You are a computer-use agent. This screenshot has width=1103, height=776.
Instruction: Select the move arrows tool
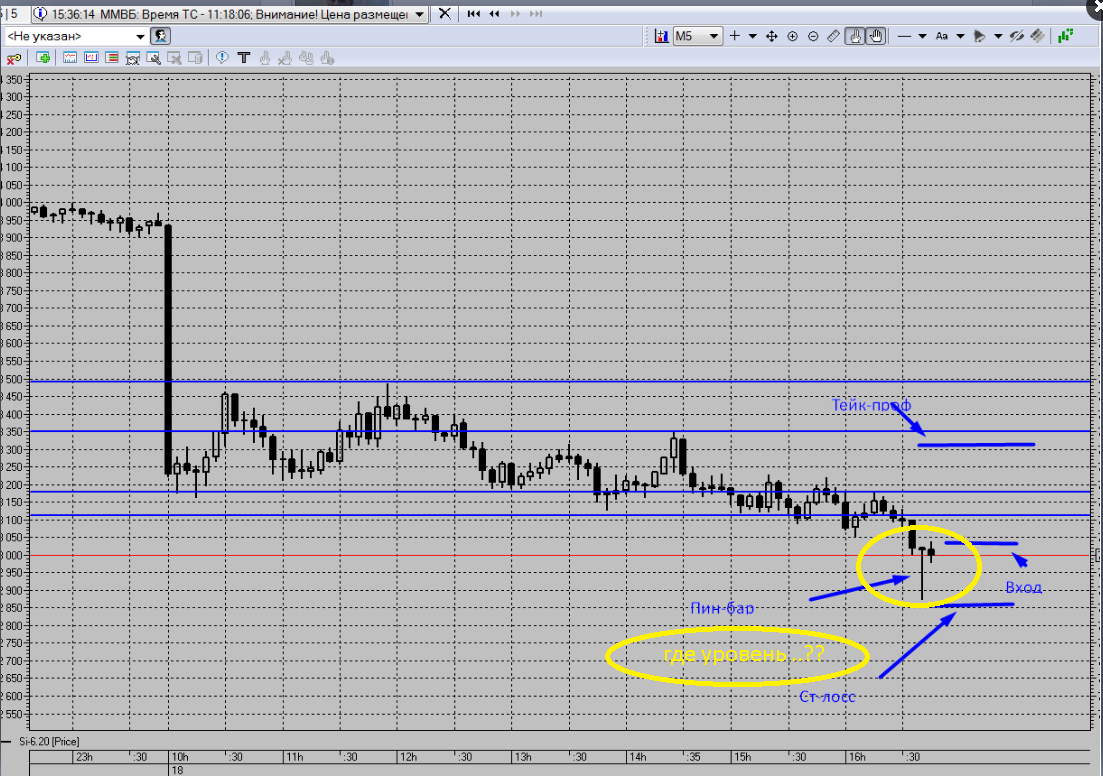point(772,36)
